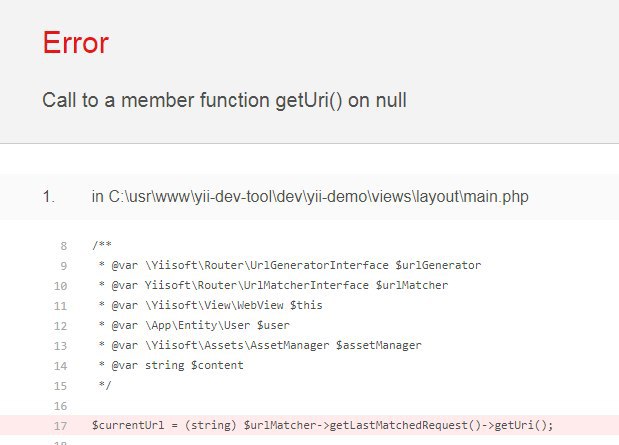Click line number 14 in the code listing
The height and width of the screenshot is (445, 619).
tap(60, 366)
